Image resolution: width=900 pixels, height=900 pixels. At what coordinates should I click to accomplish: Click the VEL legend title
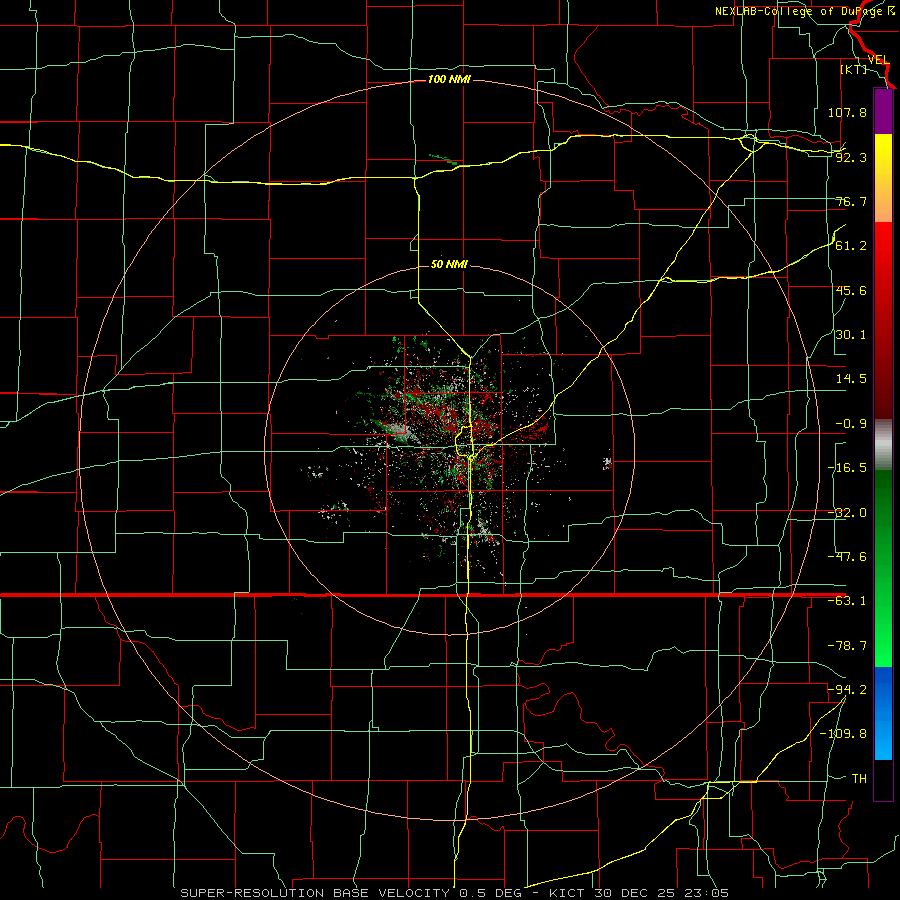pyautogui.click(x=879, y=60)
